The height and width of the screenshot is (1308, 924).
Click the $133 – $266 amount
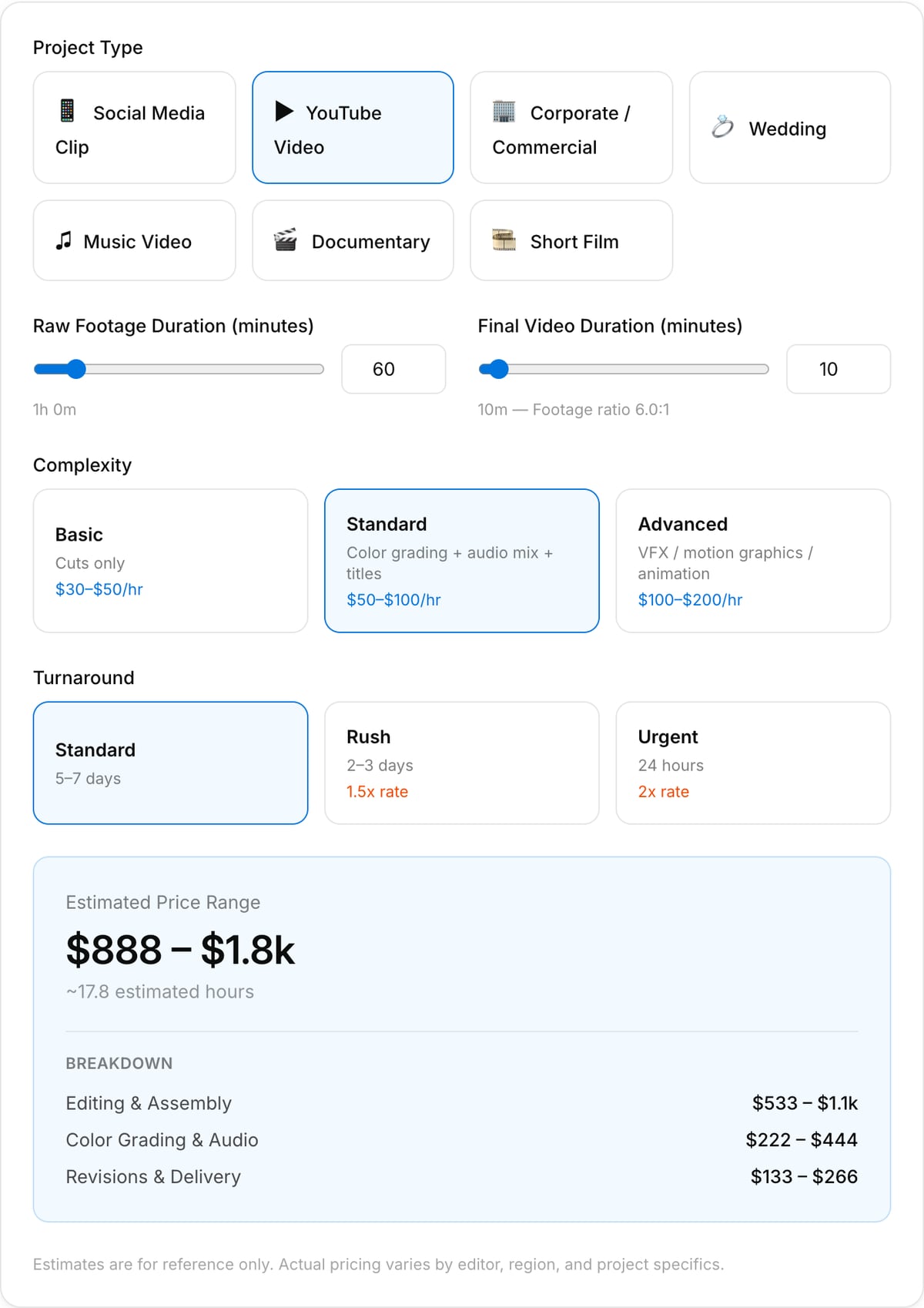804,1177
